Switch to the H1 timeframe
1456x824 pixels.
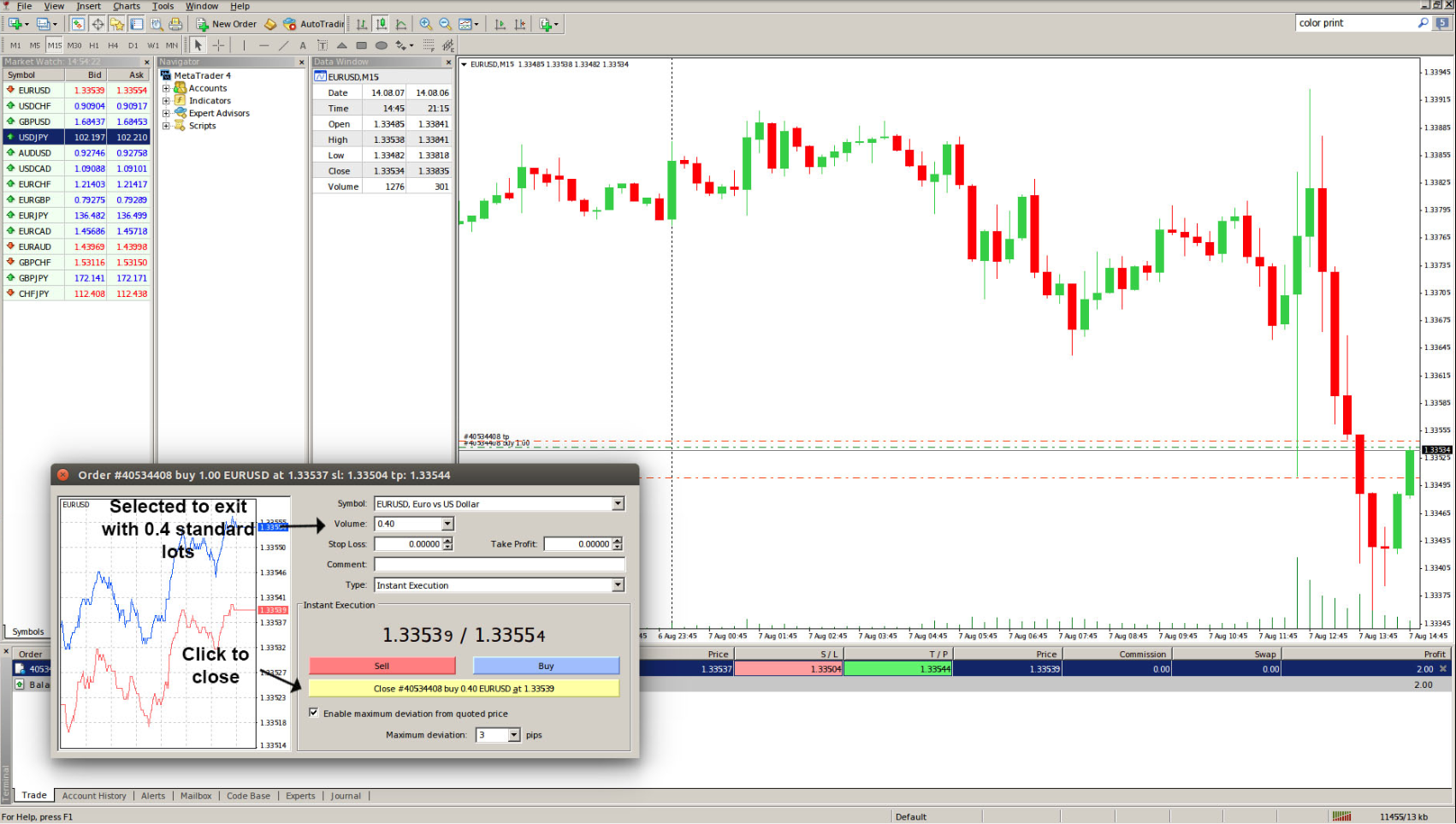tap(94, 45)
